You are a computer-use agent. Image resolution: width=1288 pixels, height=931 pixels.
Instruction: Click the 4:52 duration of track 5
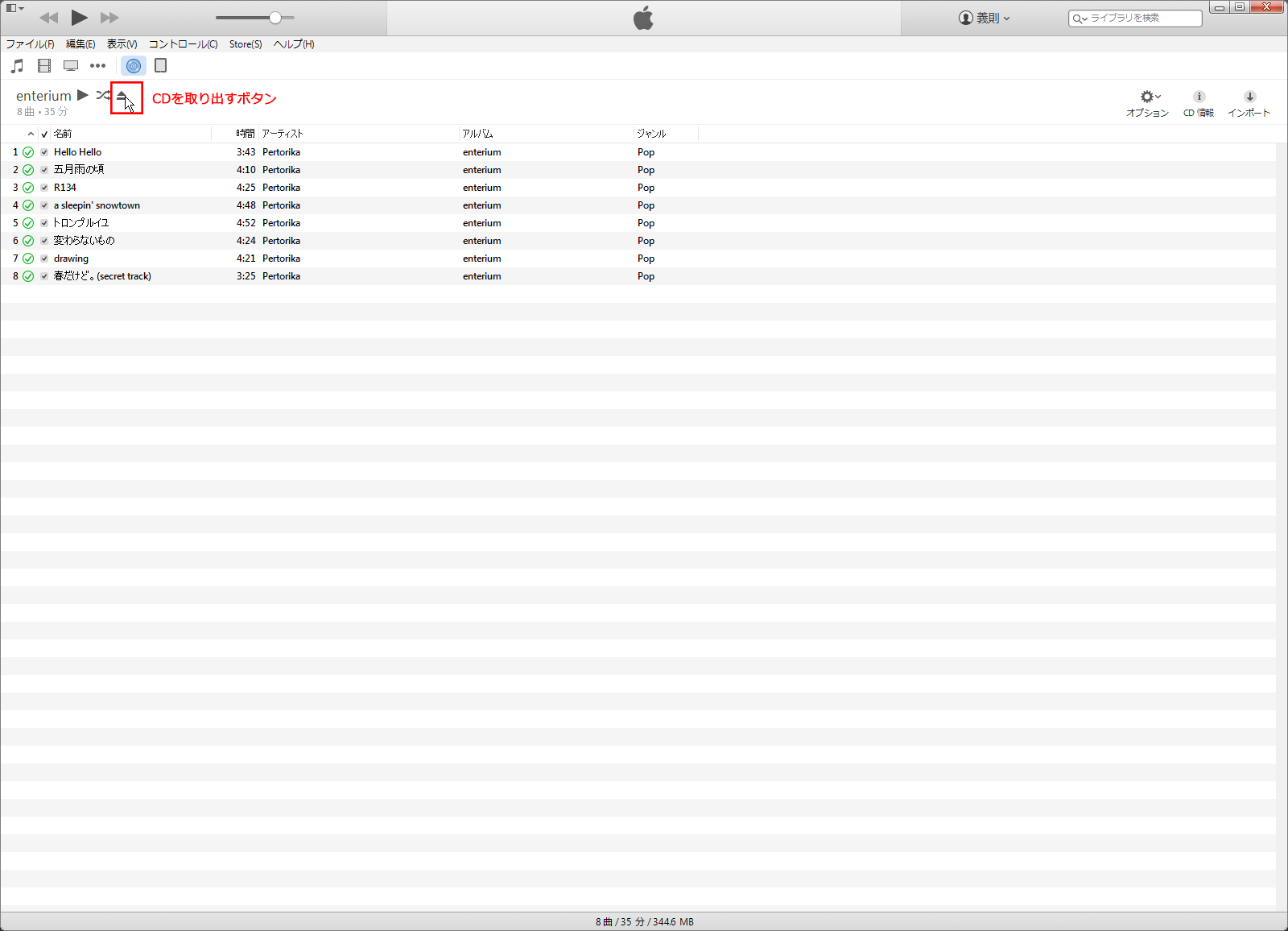click(x=246, y=223)
